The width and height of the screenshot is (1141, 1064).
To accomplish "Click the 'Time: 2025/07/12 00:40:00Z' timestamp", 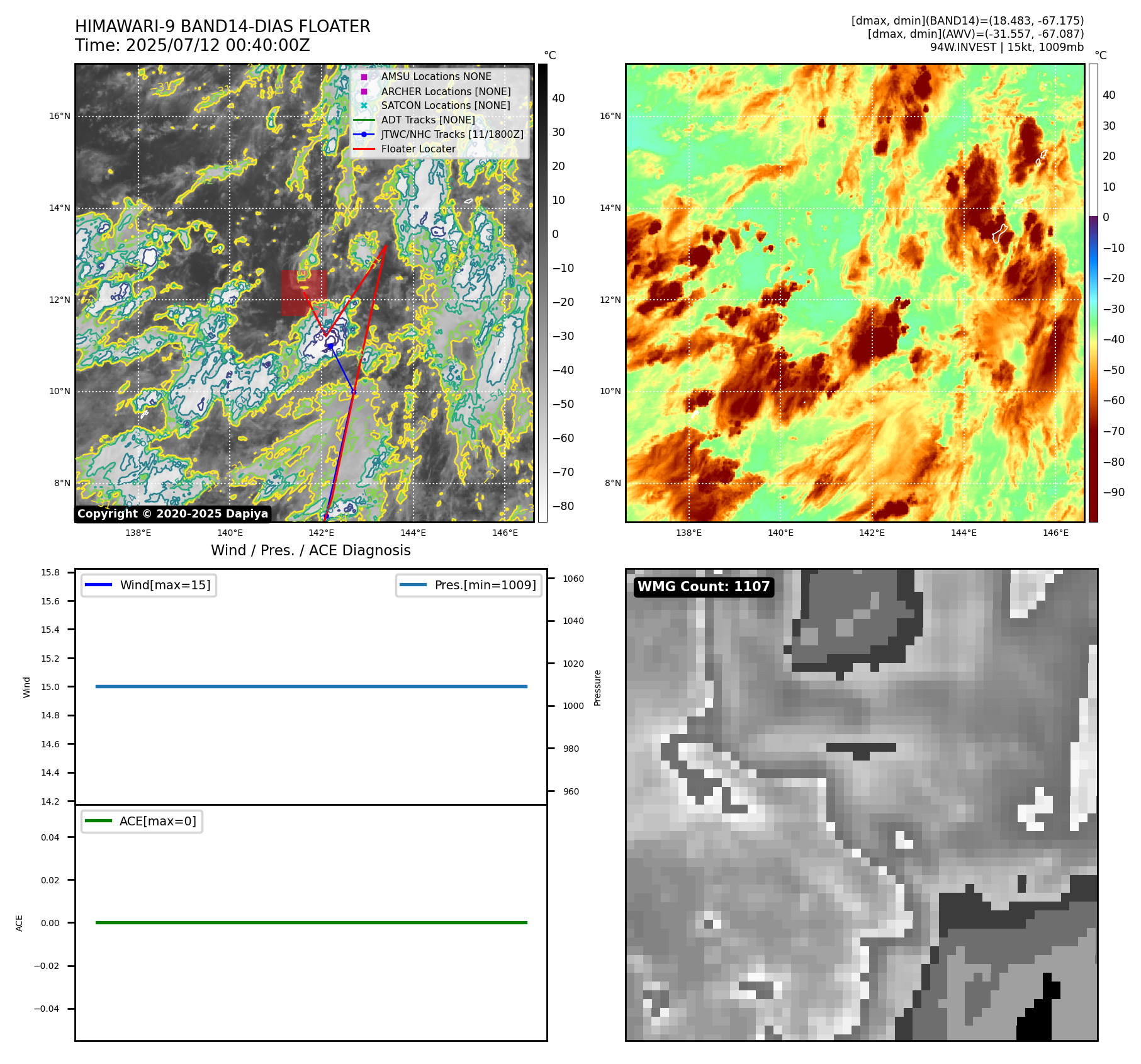I will tap(193, 45).
